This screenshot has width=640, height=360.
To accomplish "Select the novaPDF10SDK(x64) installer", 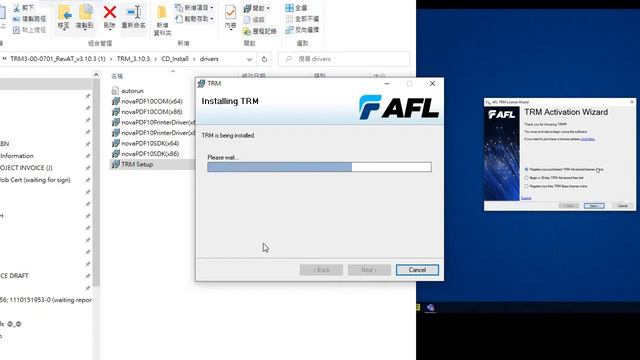I will click(x=145, y=143).
